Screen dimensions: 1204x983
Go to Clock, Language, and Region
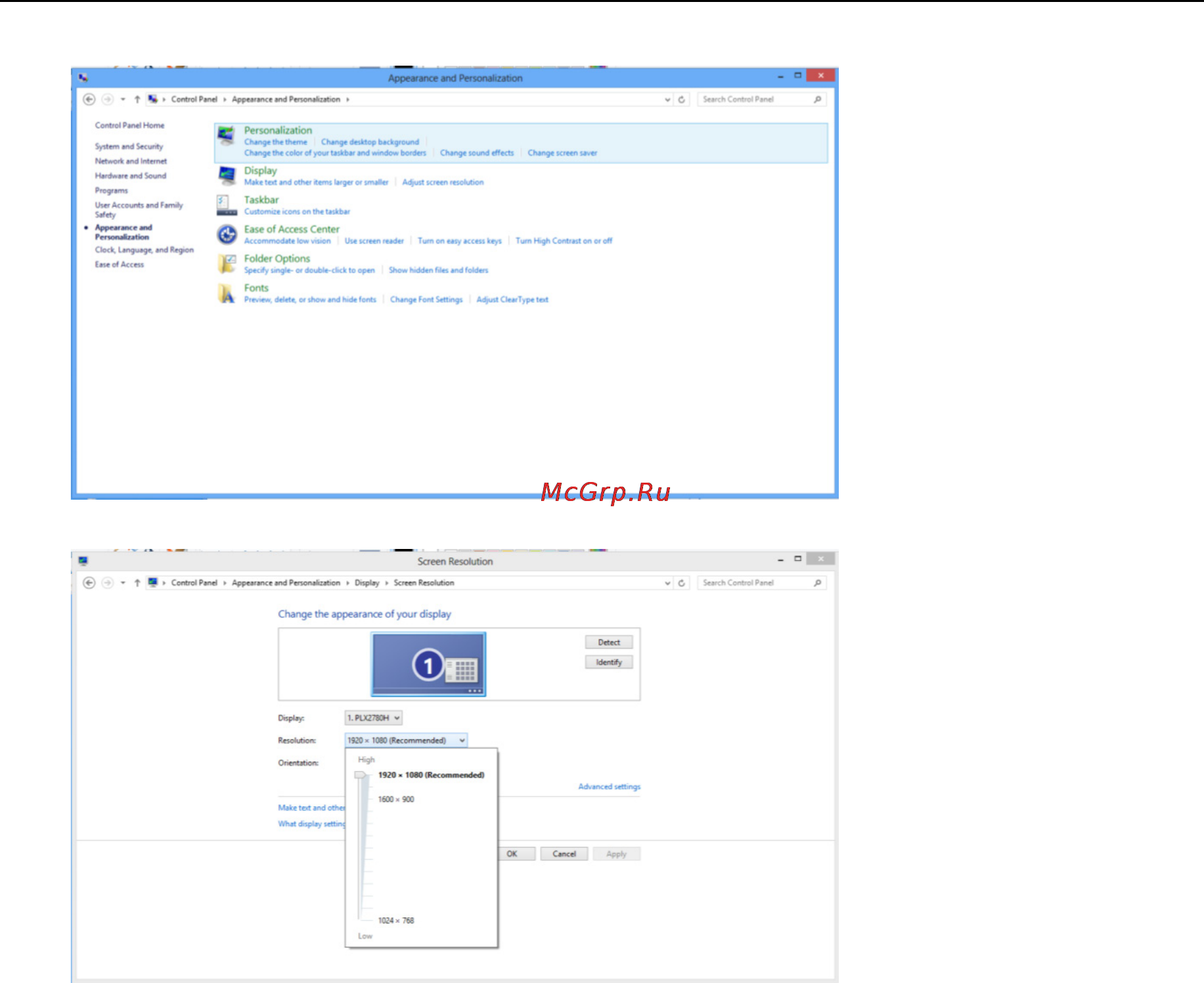(x=145, y=250)
